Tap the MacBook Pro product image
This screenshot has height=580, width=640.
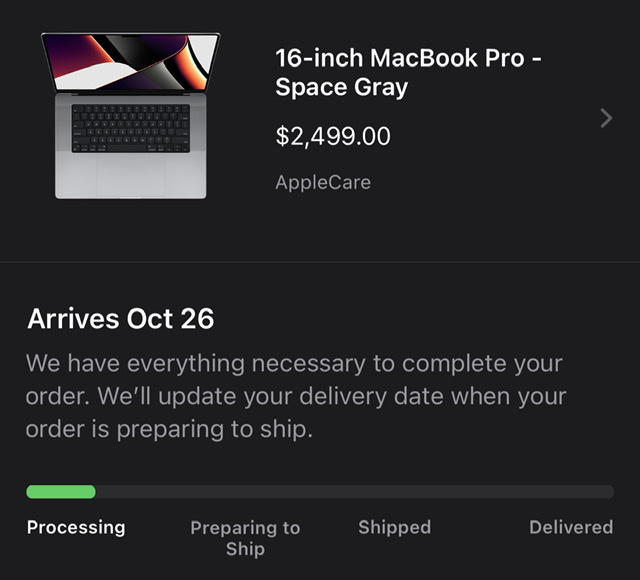point(130,115)
